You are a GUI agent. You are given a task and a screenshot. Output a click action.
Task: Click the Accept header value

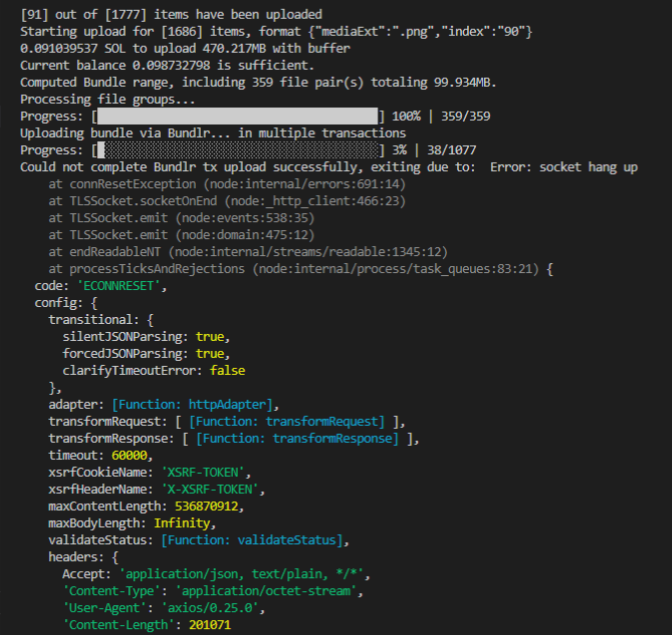[241, 574]
